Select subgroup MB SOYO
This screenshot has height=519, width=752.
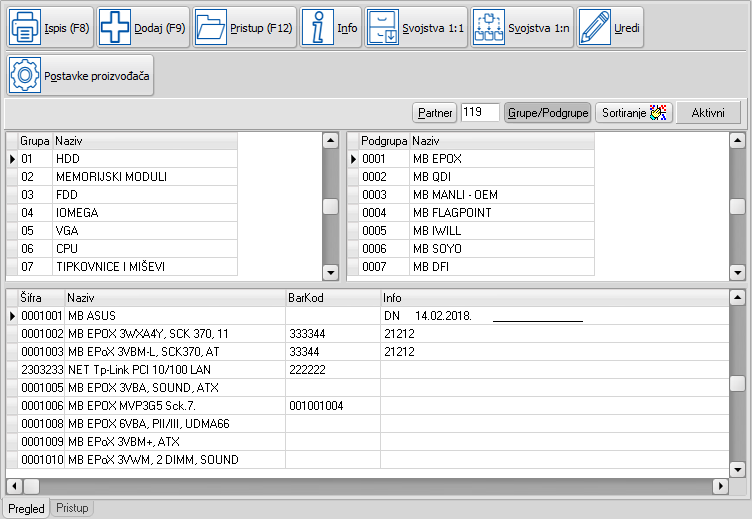[471, 248]
